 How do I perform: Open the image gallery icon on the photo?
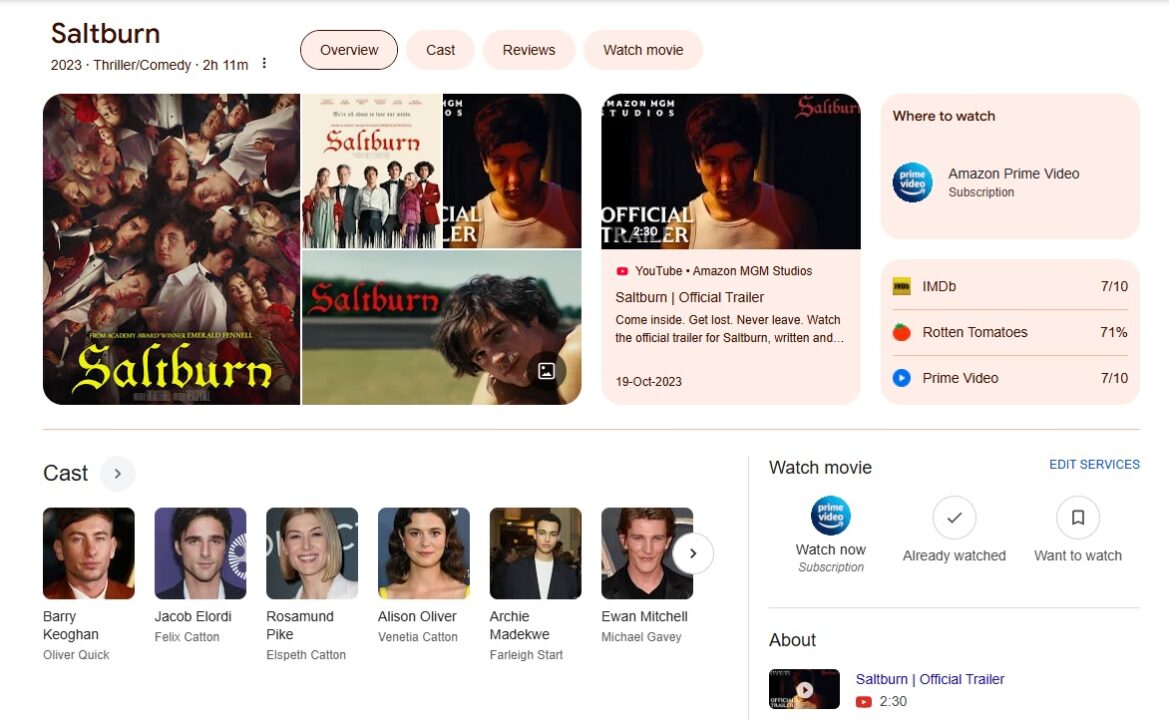coord(546,370)
